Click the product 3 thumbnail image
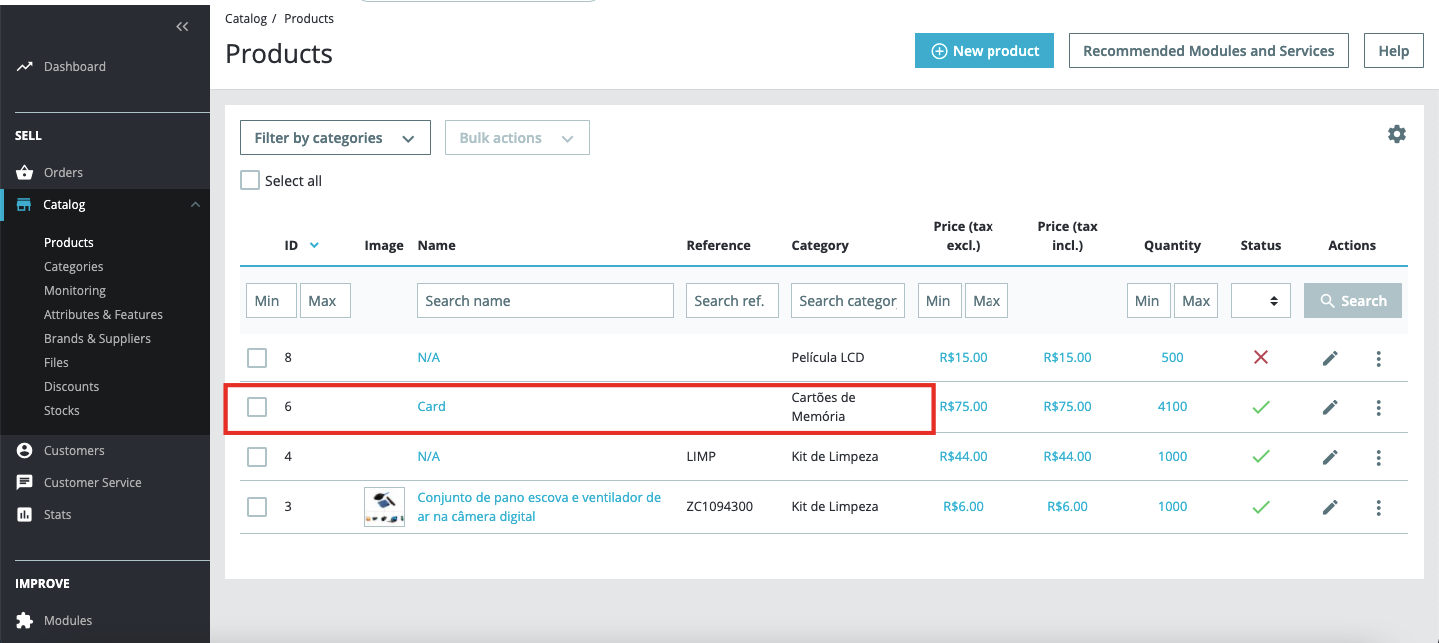The width and height of the screenshot is (1439, 643). (x=384, y=507)
